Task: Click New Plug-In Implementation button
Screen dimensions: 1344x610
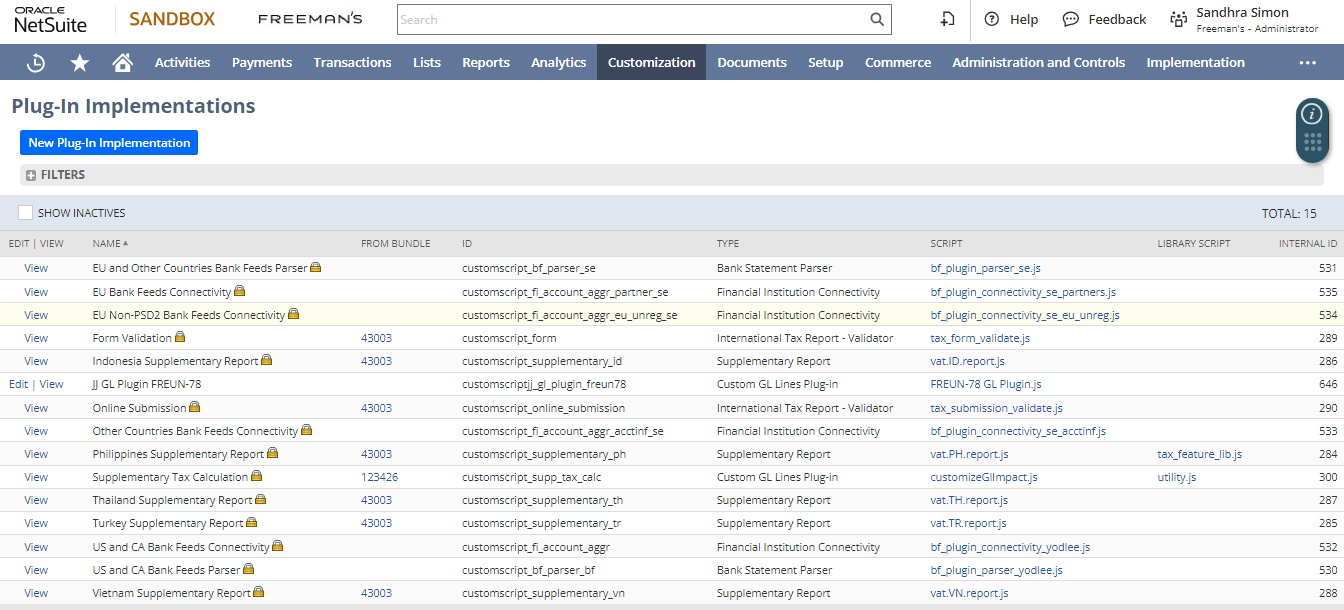Action: (x=109, y=142)
